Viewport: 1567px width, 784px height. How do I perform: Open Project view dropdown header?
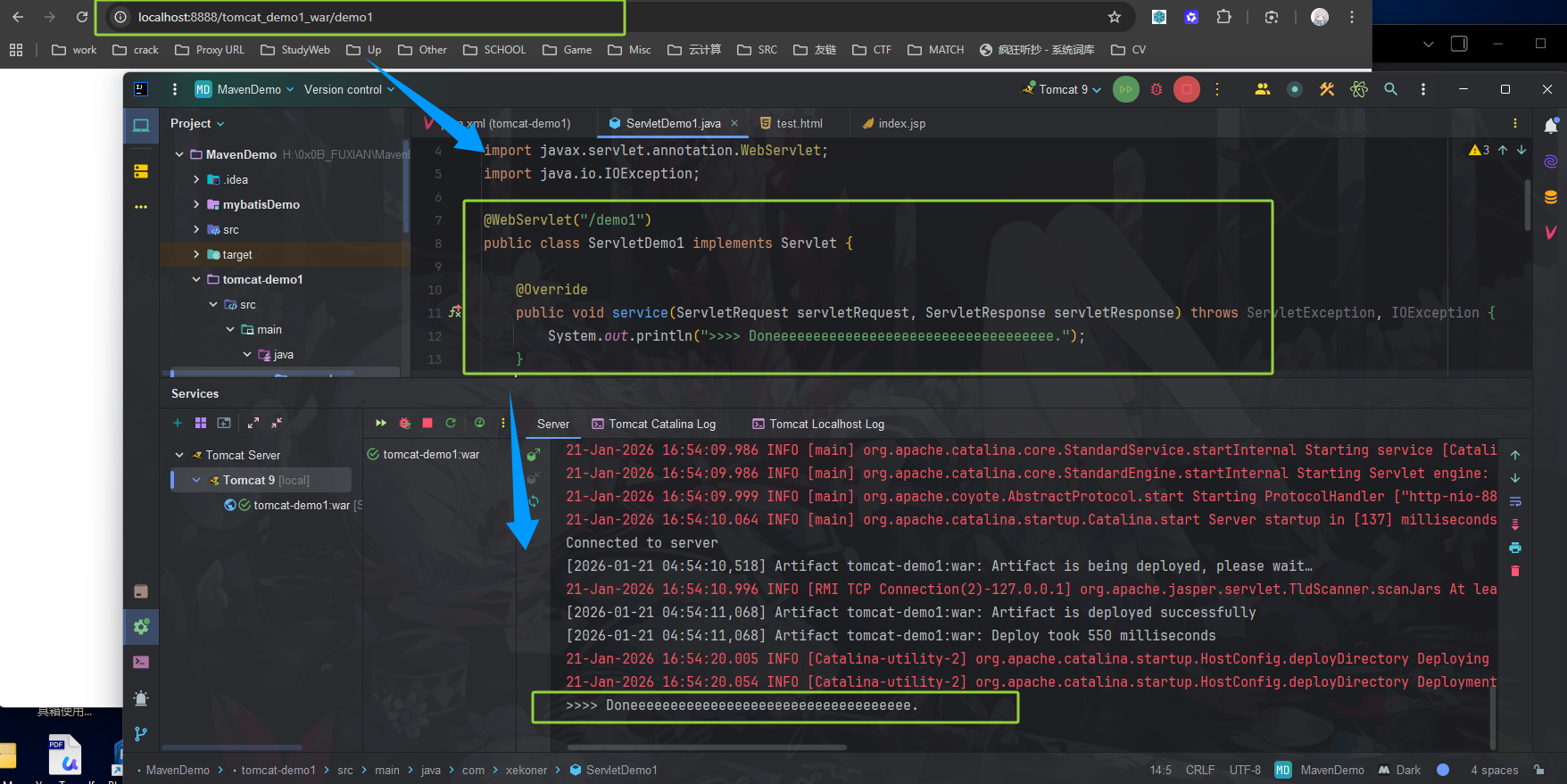point(197,123)
